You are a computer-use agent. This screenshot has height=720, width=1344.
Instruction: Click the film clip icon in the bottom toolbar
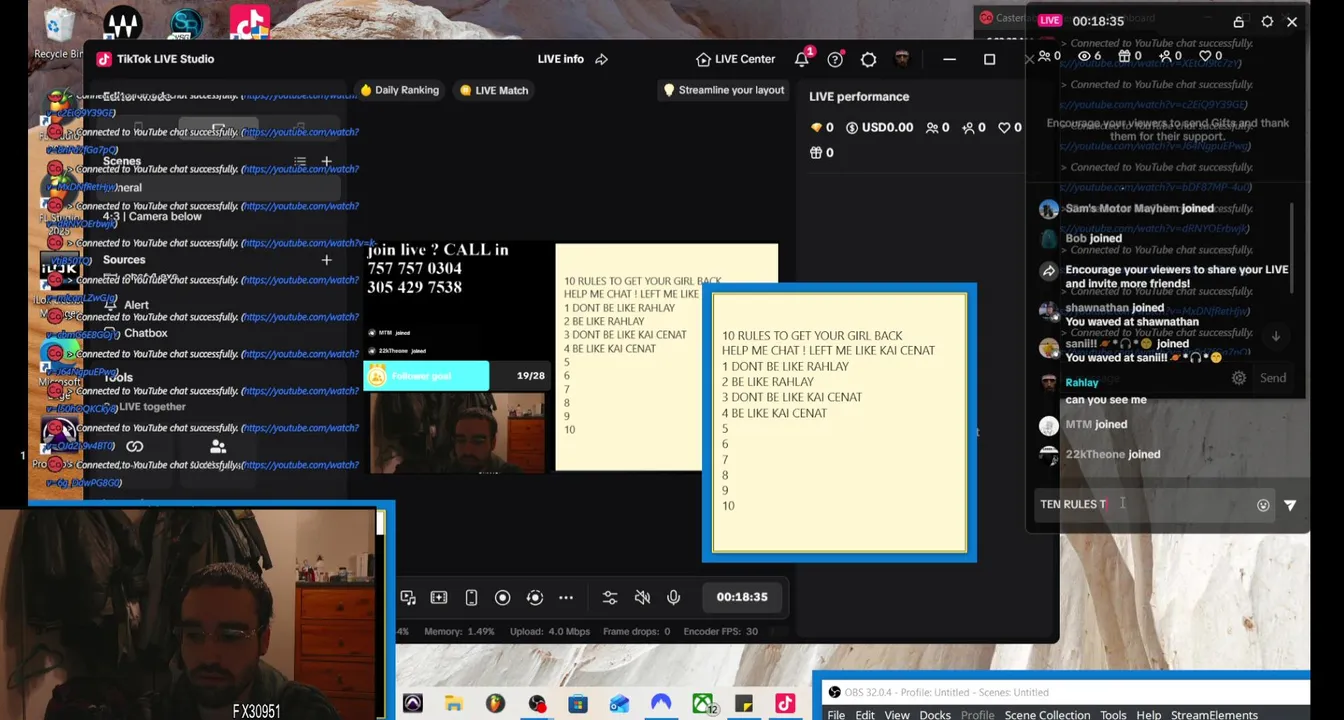click(439, 597)
